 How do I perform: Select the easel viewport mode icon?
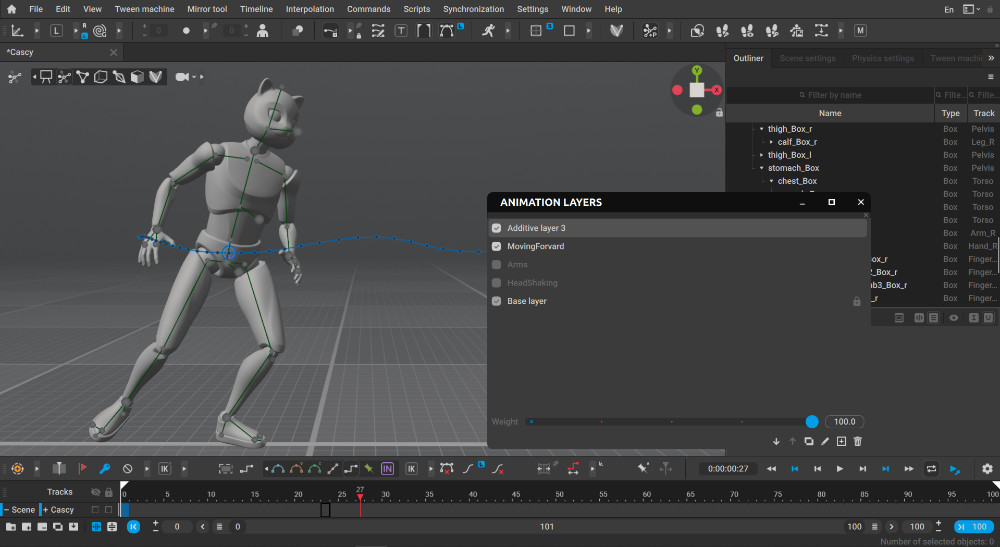pos(46,77)
